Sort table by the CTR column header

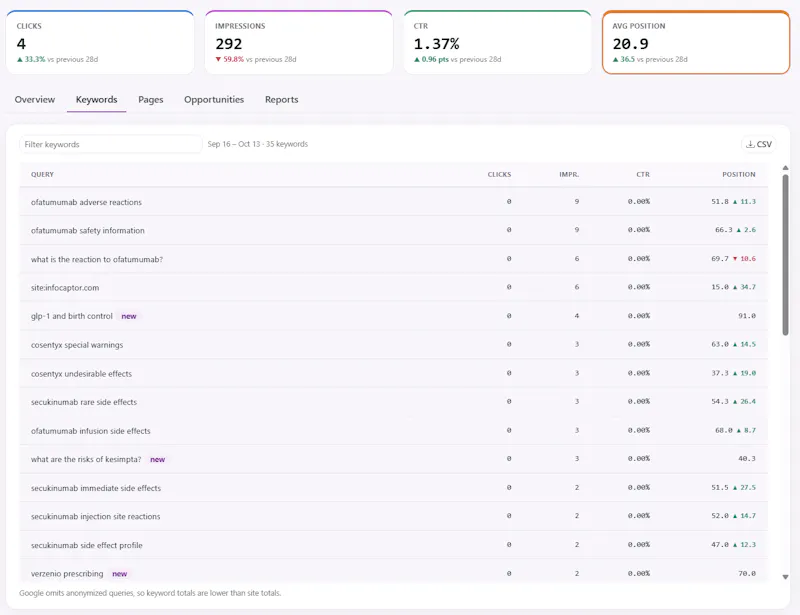tap(643, 175)
